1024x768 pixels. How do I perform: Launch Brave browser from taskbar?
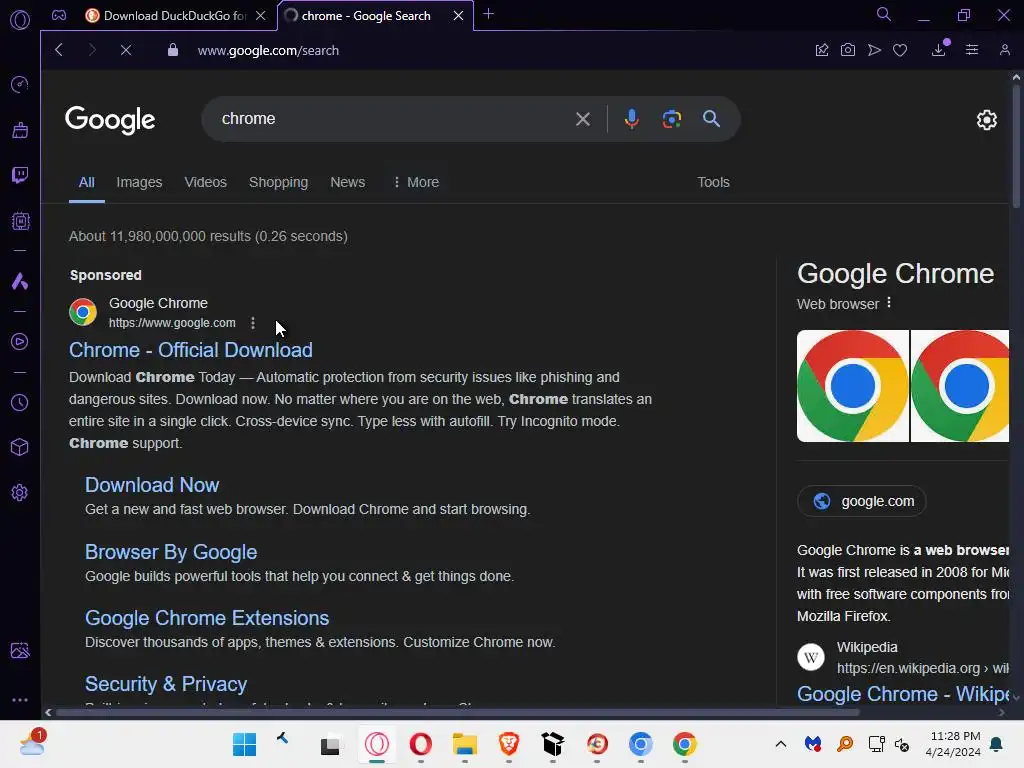pos(509,744)
